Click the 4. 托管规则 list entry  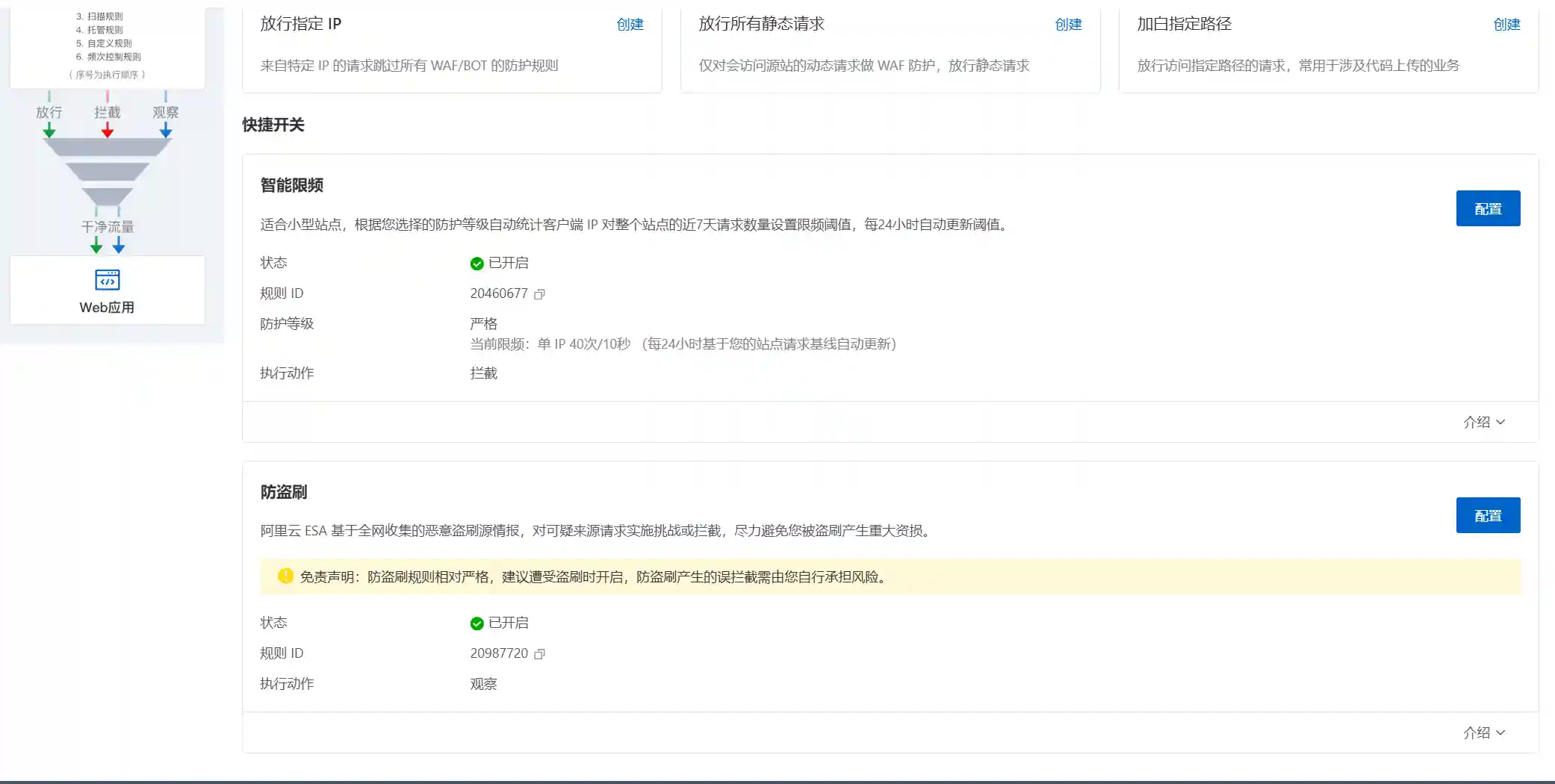pyautogui.click(x=99, y=30)
